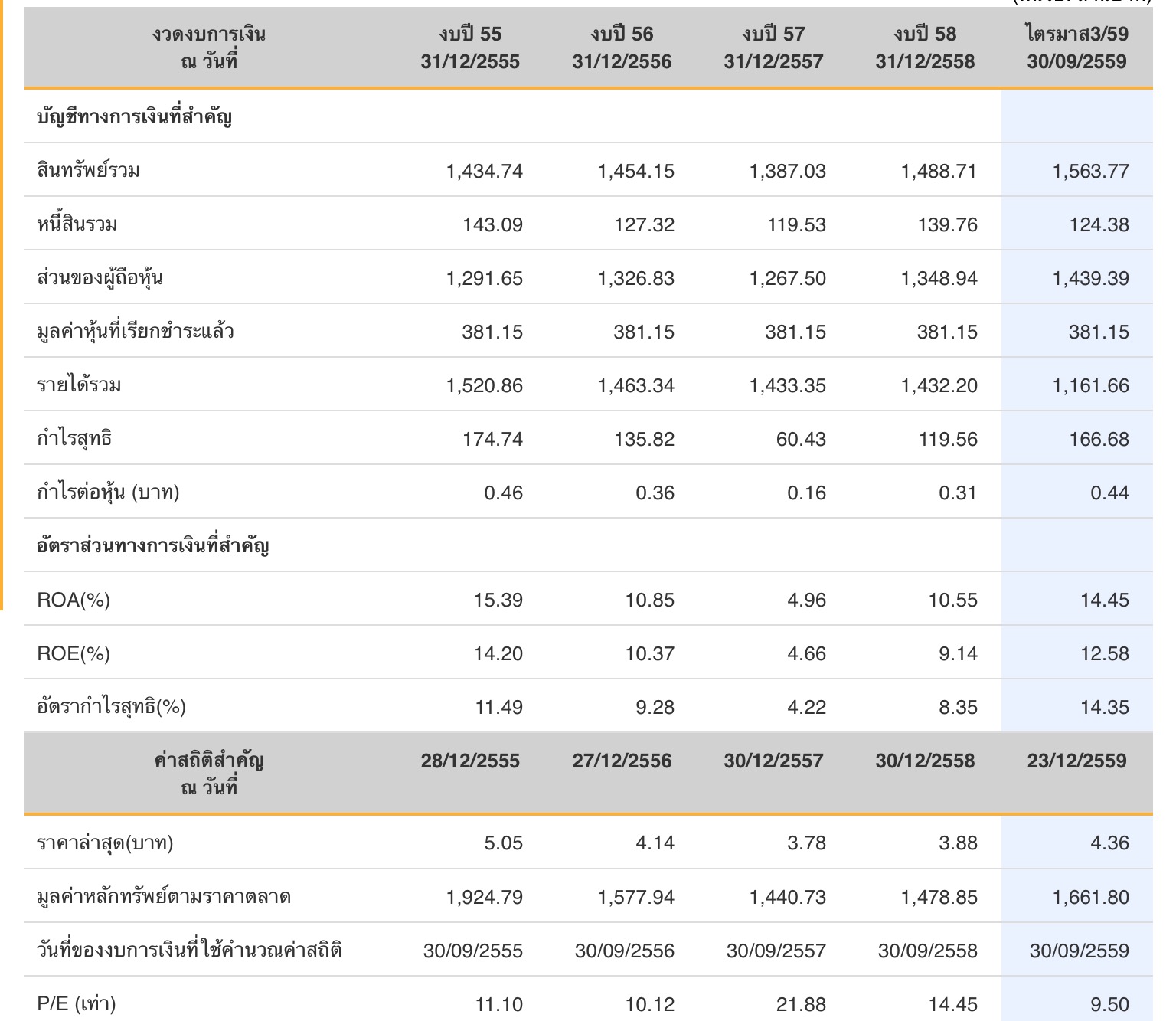1176x1021 pixels.
Task: Select the กำไรต่อหุ้น (บาท) row label
Action: point(108,492)
